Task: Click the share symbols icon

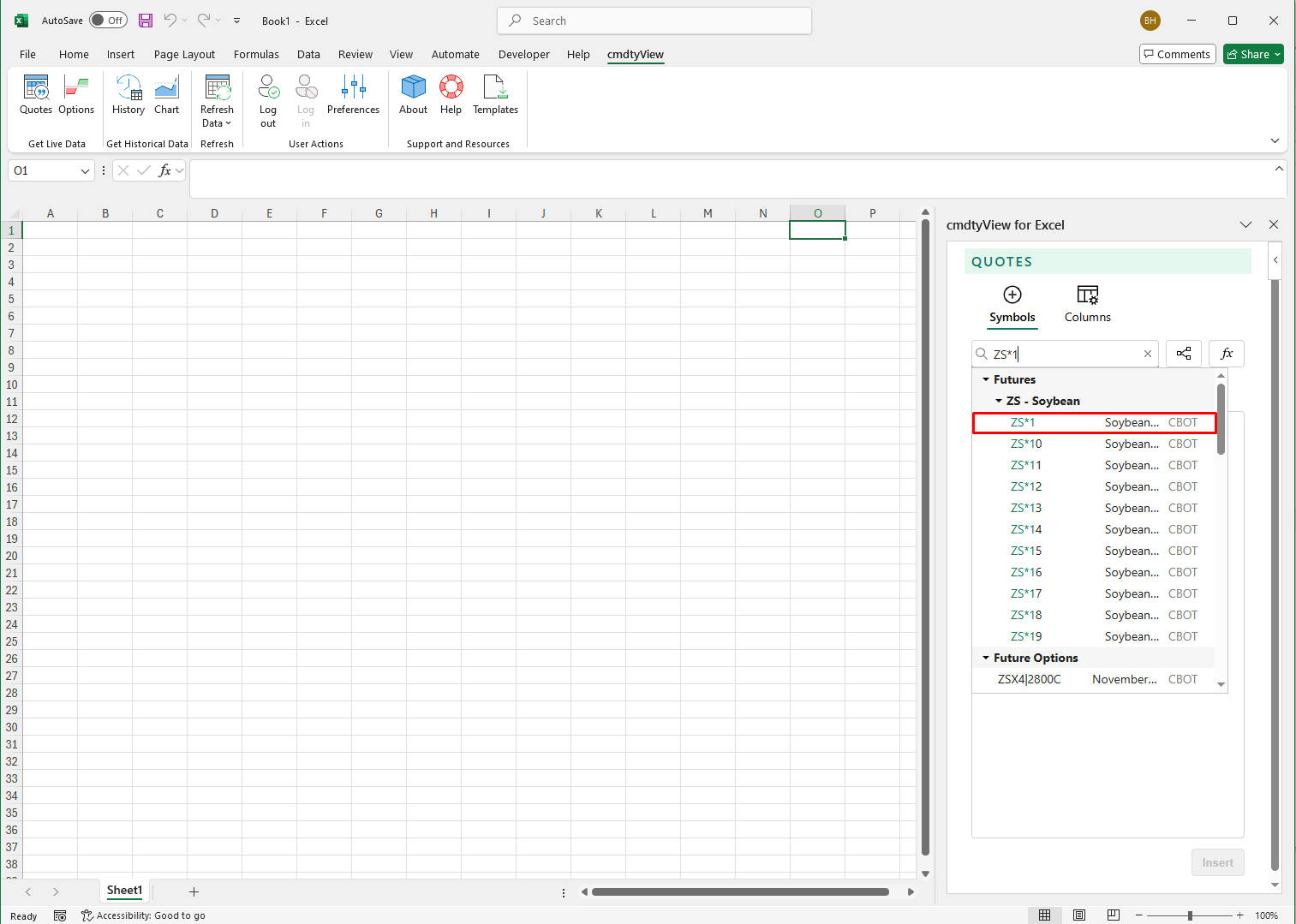Action: pos(1184,354)
